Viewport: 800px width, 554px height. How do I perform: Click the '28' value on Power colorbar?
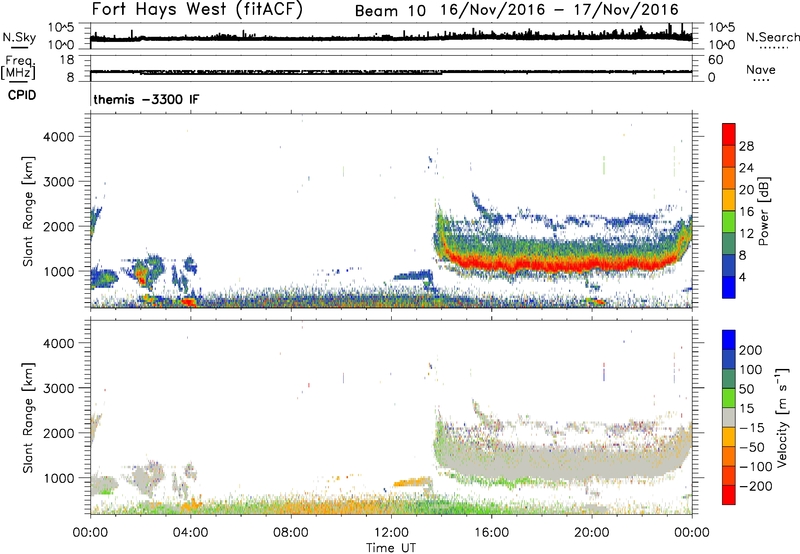746,146
